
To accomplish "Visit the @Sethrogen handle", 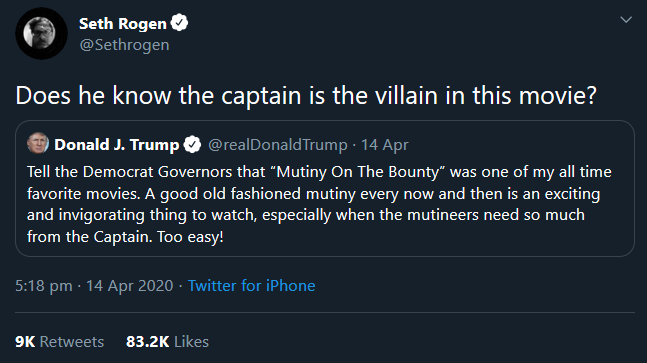I will [x=124, y=45].
